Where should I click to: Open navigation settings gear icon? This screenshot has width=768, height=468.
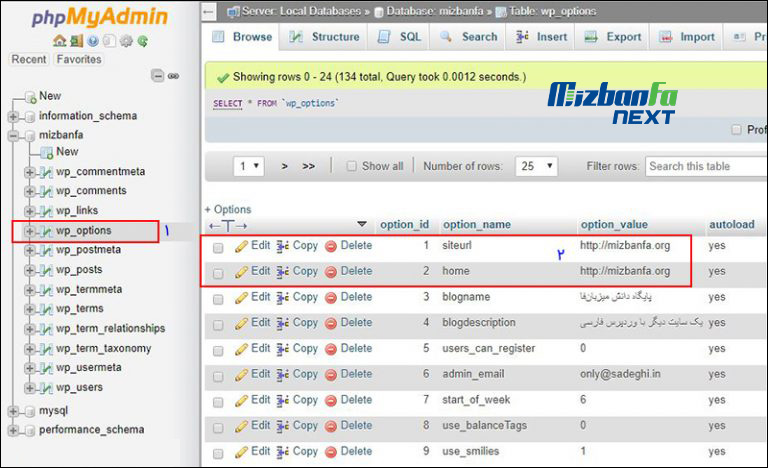point(126,41)
